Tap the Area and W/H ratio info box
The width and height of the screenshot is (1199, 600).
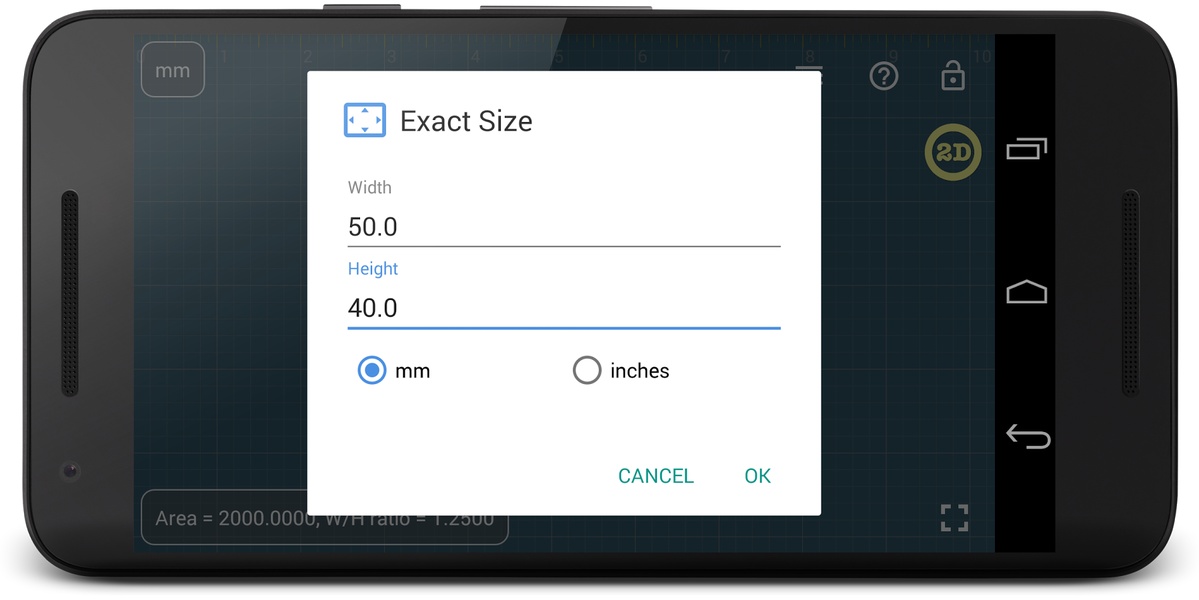pyautogui.click(x=325, y=517)
